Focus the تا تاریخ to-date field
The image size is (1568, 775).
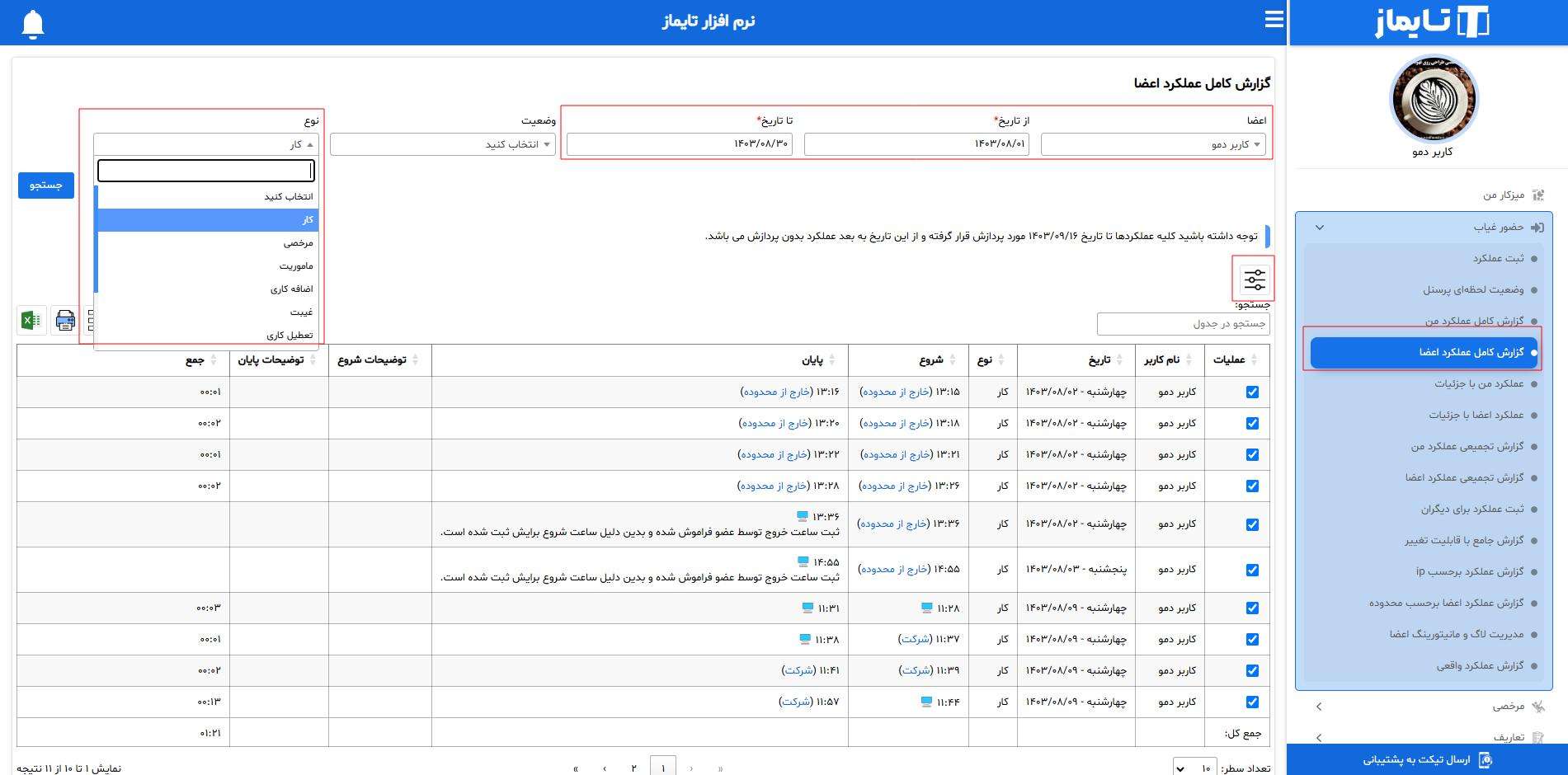tap(680, 144)
